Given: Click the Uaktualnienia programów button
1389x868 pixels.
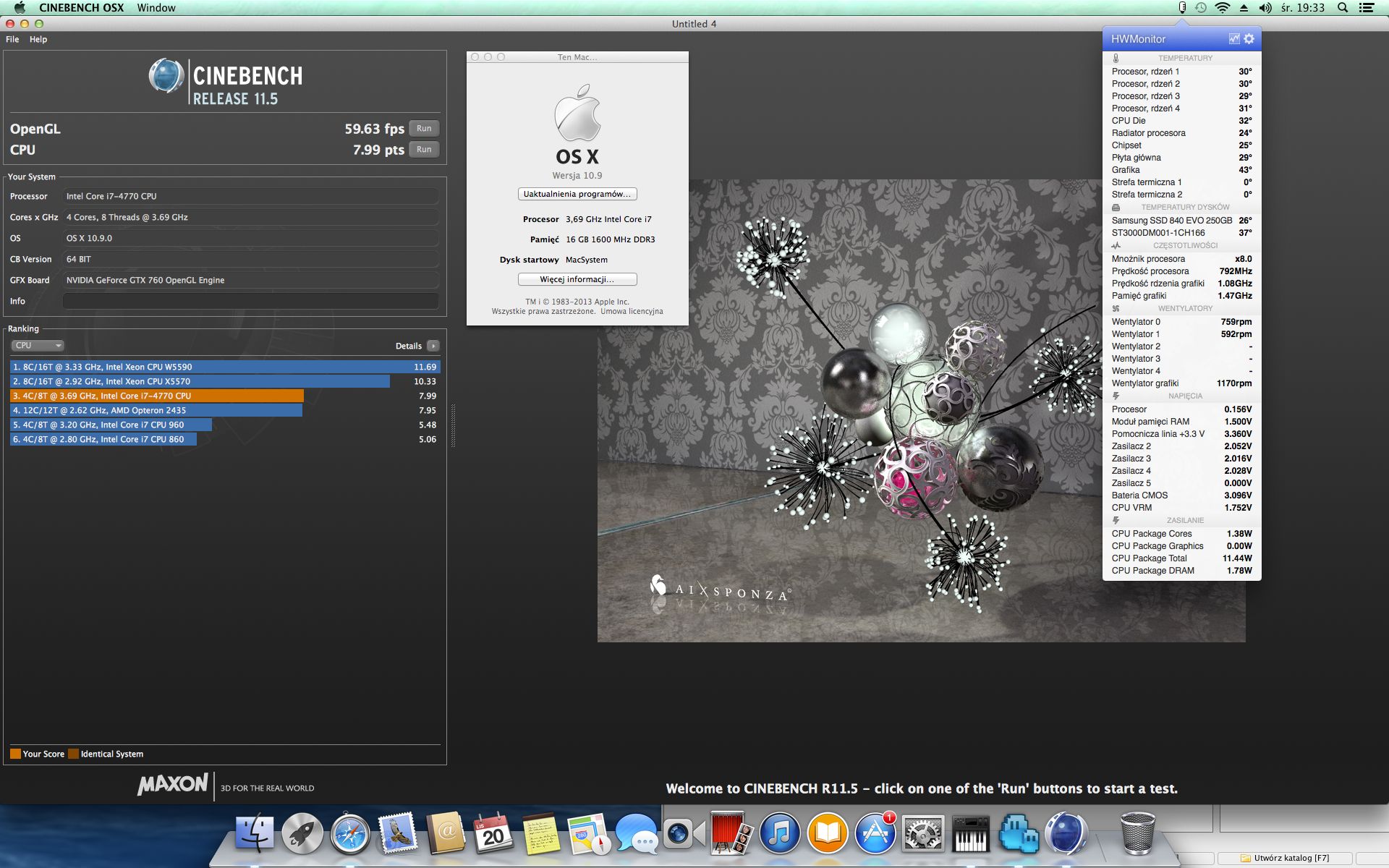Looking at the screenshot, I should (577, 194).
